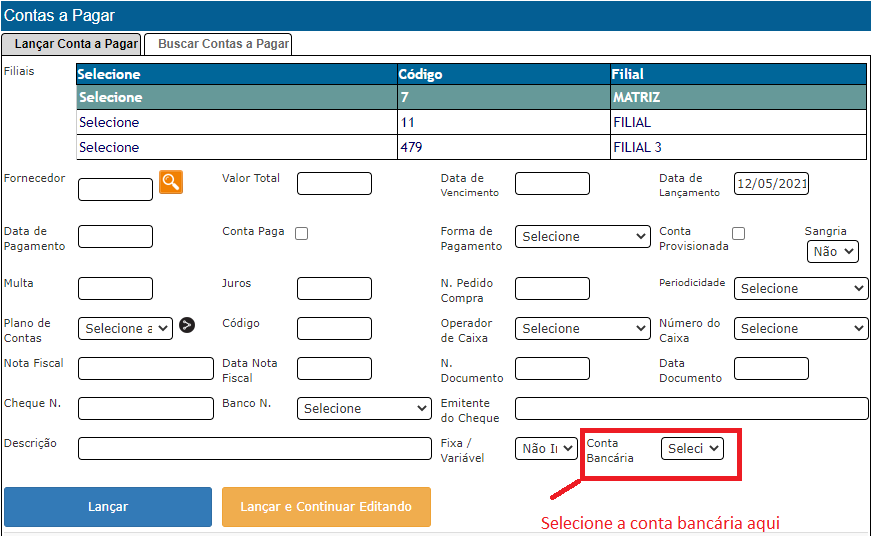
Task: Click the orange supplier search magnifier icon
Action: [171, 182]
